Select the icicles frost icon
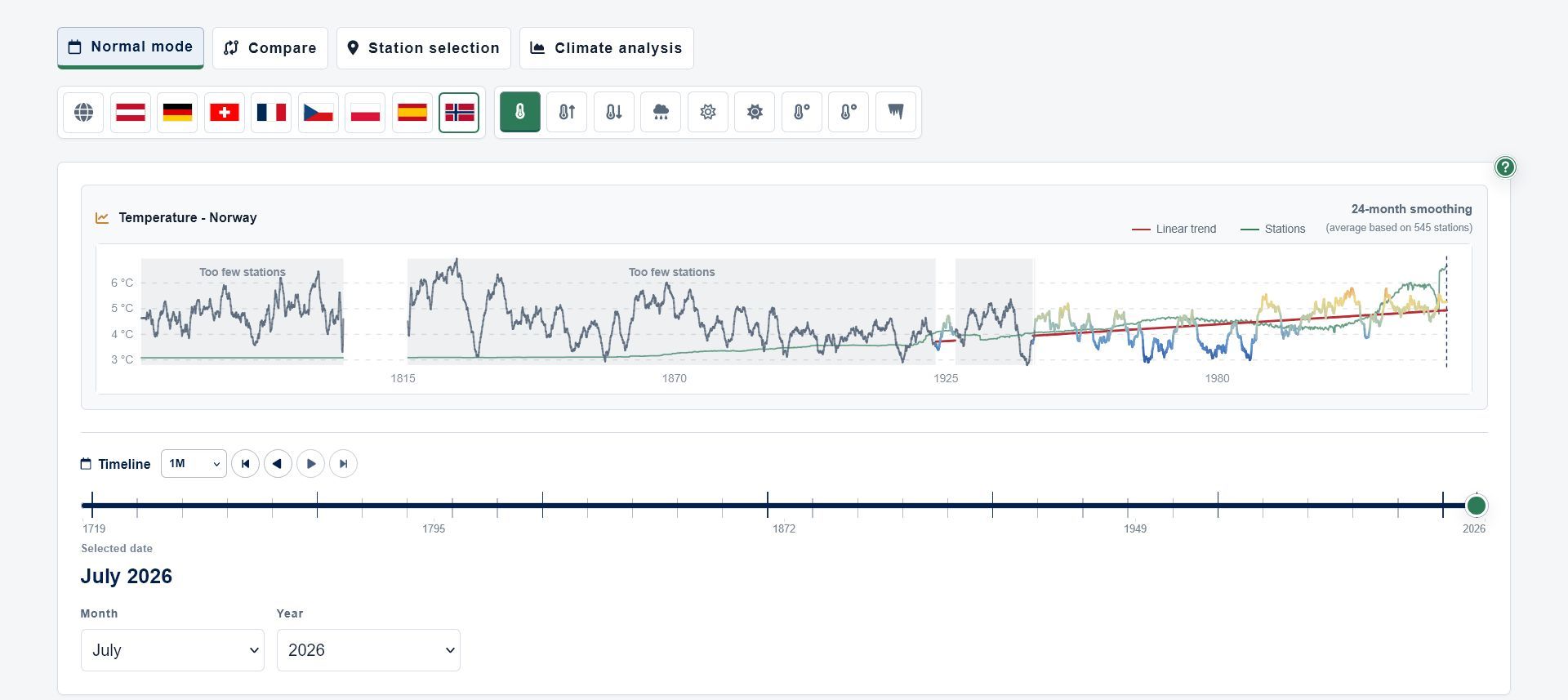 coord(896,112)
